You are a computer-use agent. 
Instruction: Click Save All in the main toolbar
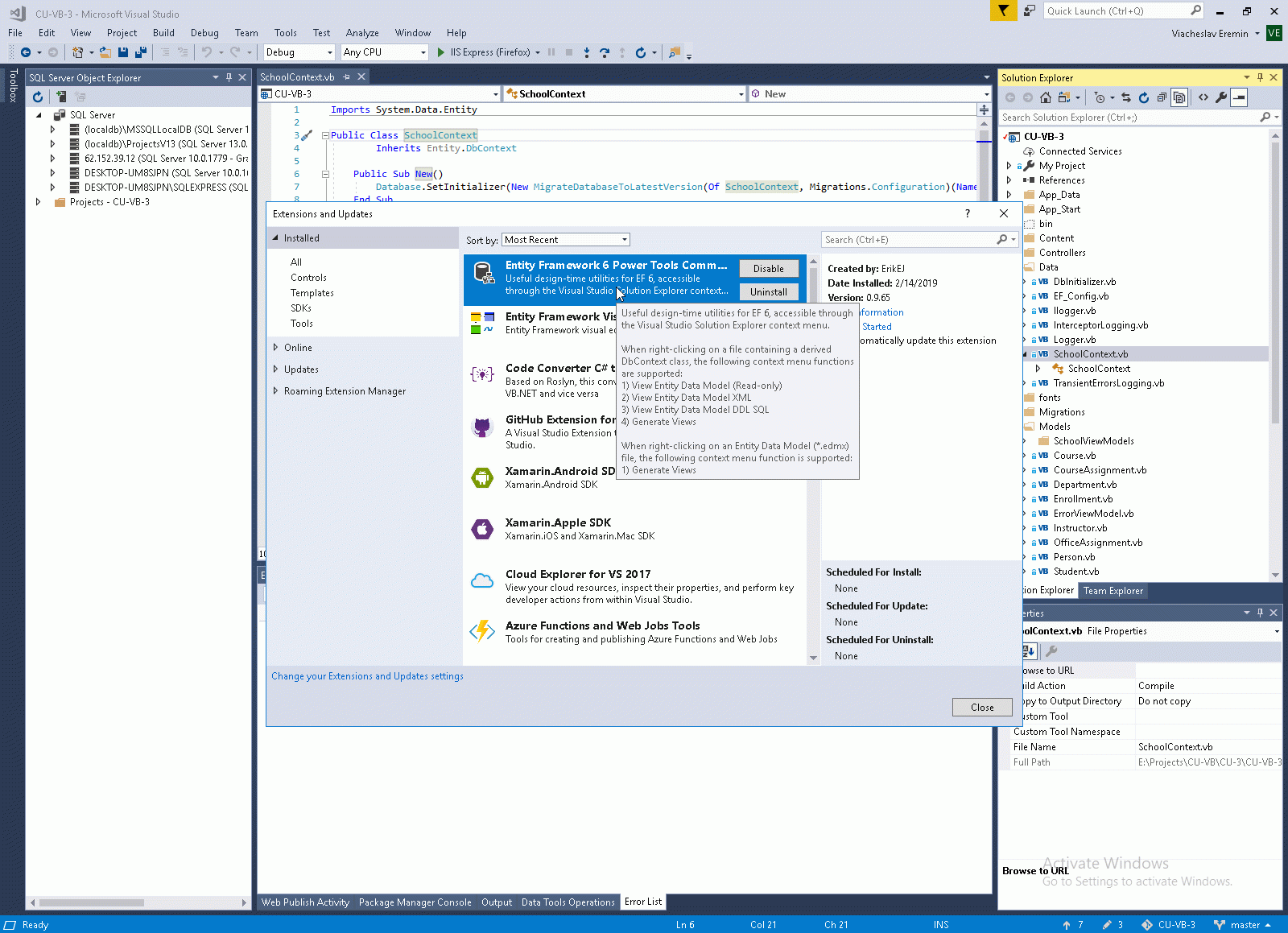click(x=141, y=52)
